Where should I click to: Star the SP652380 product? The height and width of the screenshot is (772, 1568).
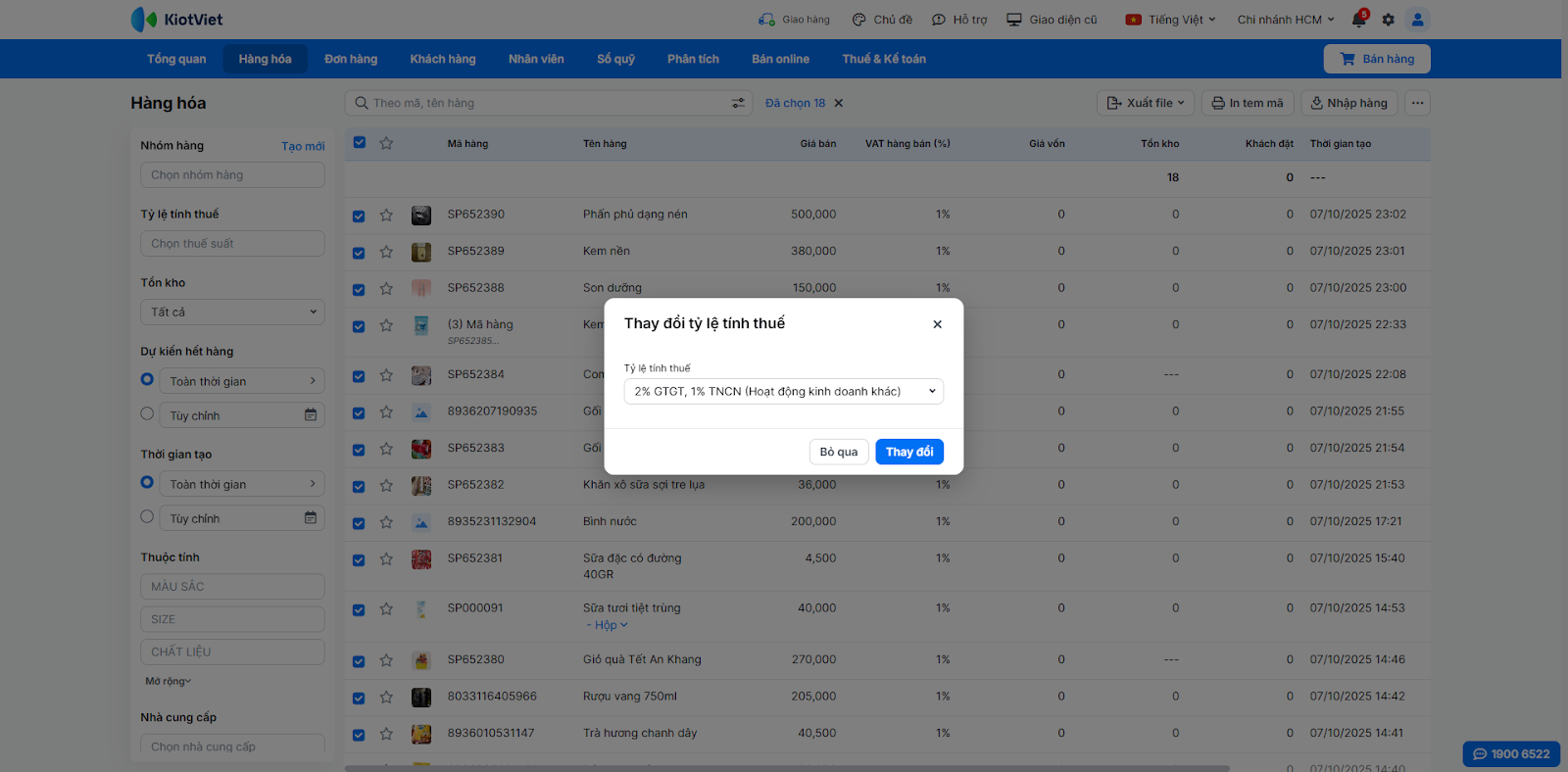(386, 660)
